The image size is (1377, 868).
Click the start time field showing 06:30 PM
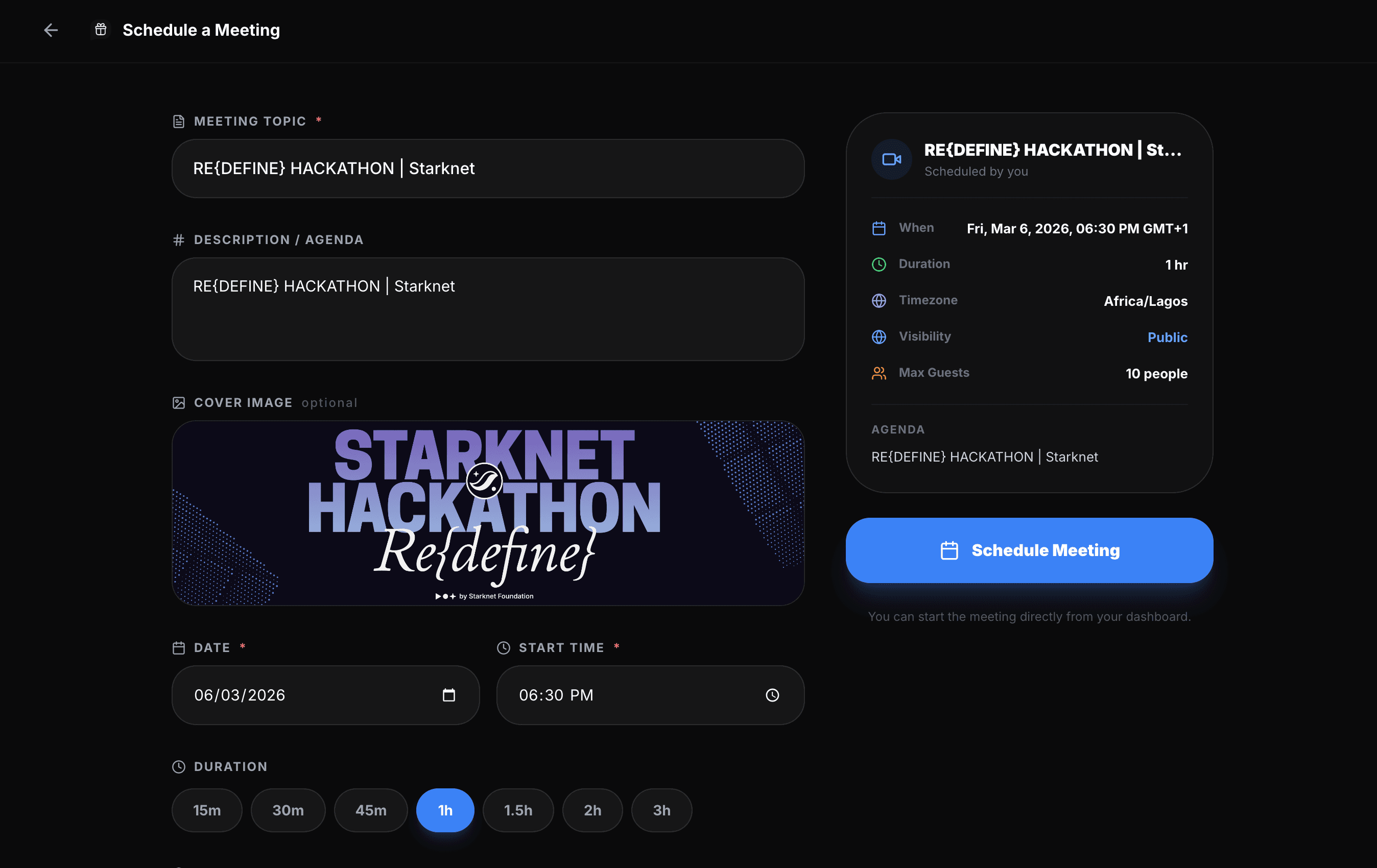coord(651,695)
